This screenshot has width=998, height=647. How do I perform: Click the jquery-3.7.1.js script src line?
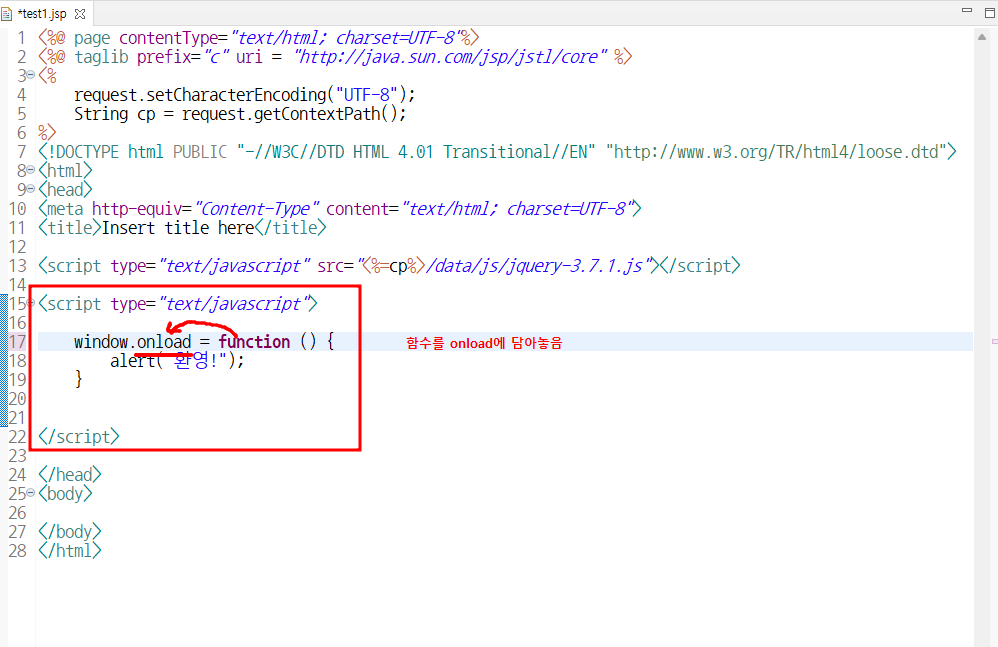pyautogui.click(x=389, y=266)
